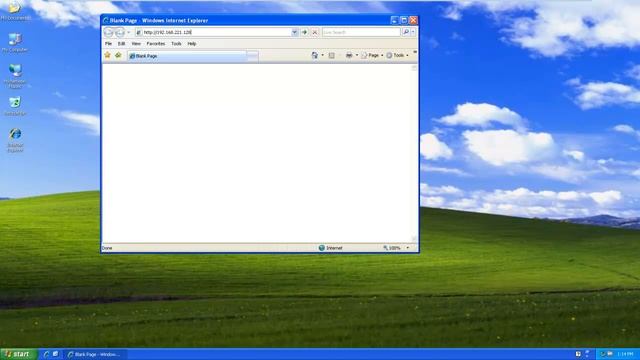Click the search magnifier button
Viewport: 640px width, 360px height.
tap(406, 32)
